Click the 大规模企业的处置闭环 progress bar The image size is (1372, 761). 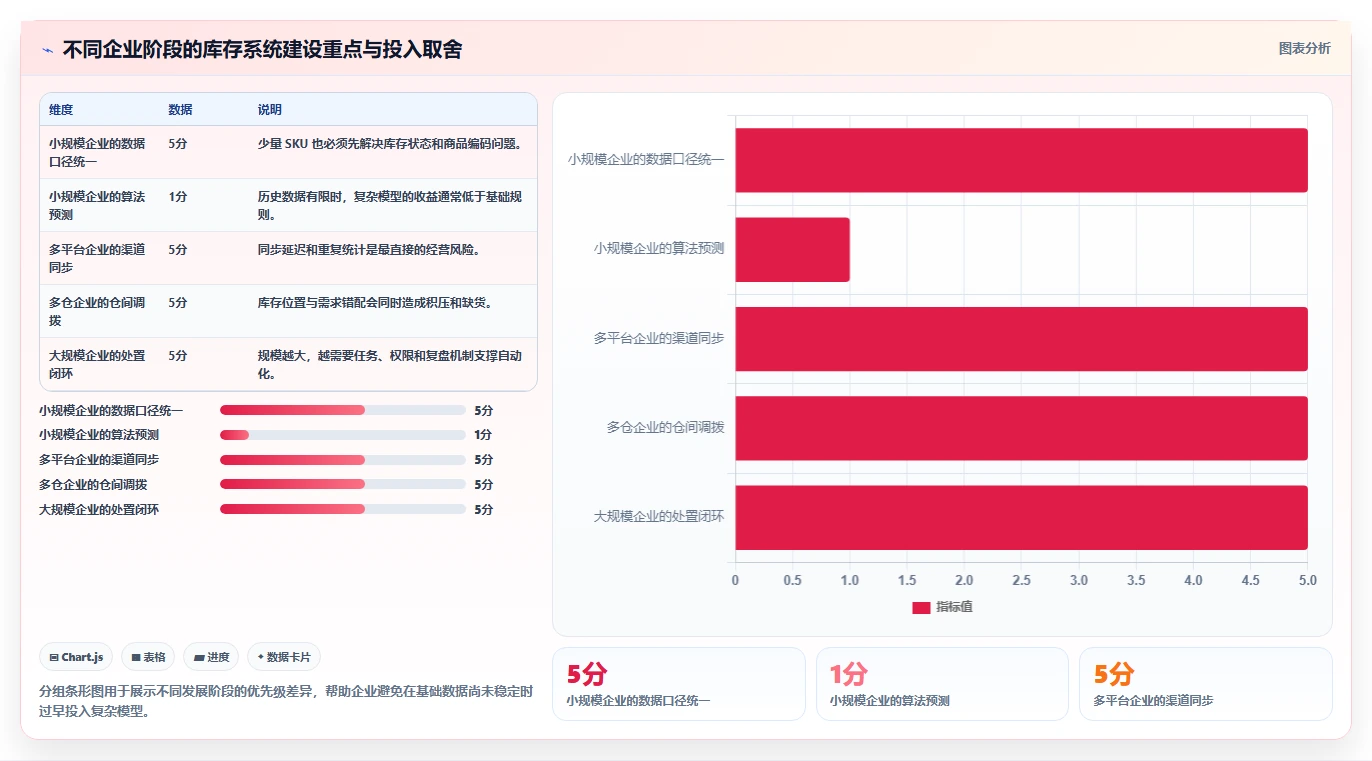(x=343, y=509)
